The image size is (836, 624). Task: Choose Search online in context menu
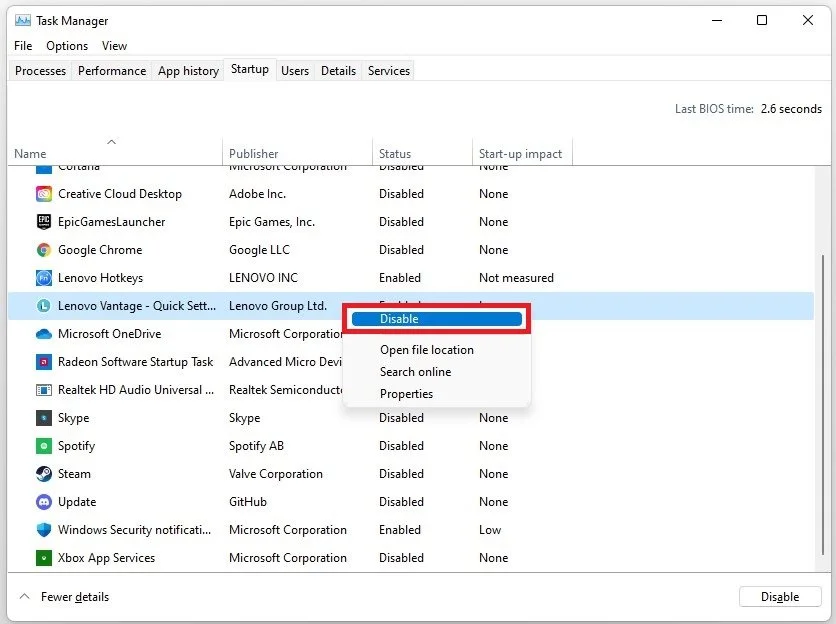415,372
